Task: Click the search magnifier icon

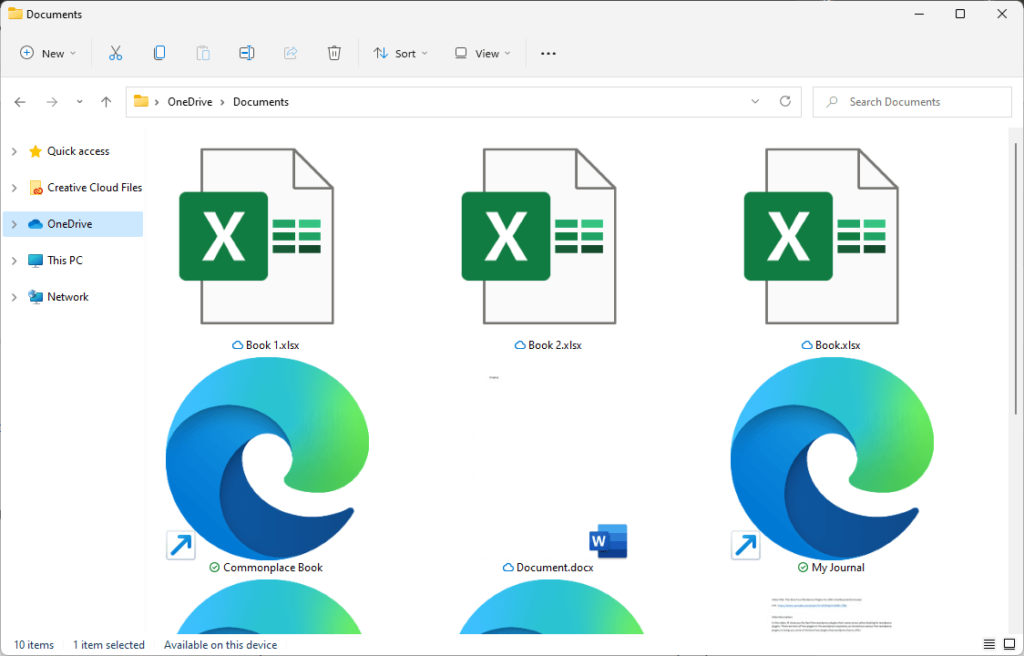Action: 832,102
